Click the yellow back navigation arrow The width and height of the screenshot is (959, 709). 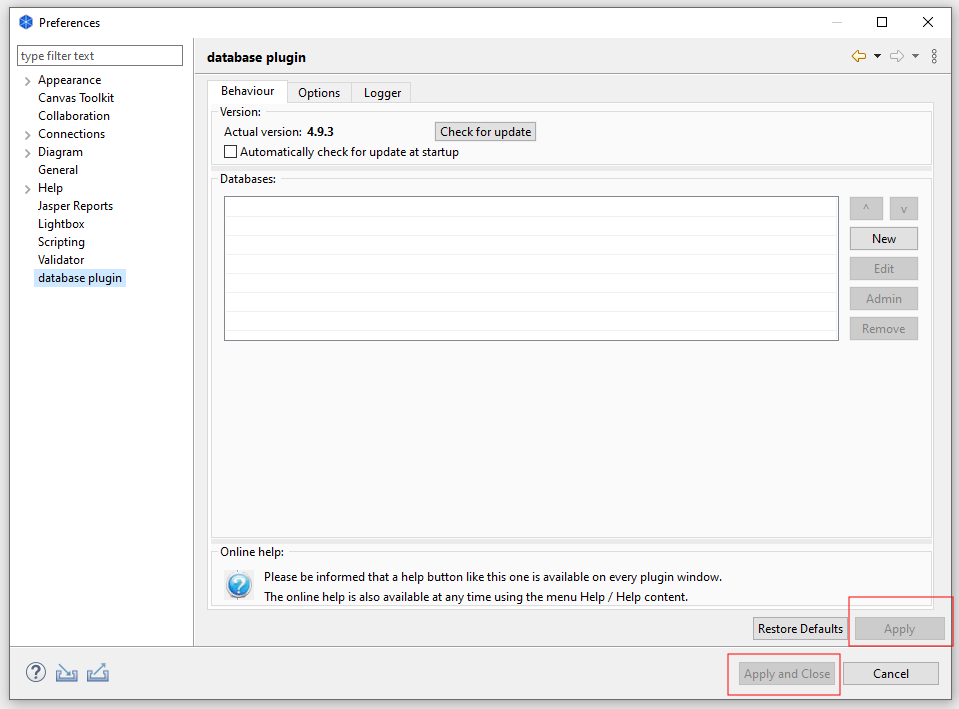[x=857, y=56]
